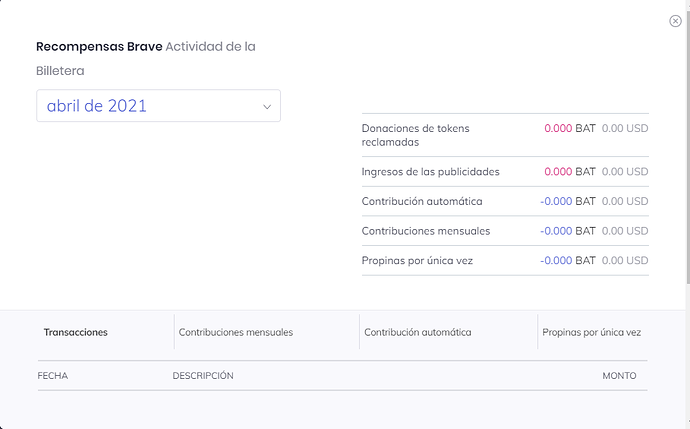Screen dimensions: 690x429
Task: Click USD value in Propinas por única vez summary row
Action: click(x=625, y=261)
